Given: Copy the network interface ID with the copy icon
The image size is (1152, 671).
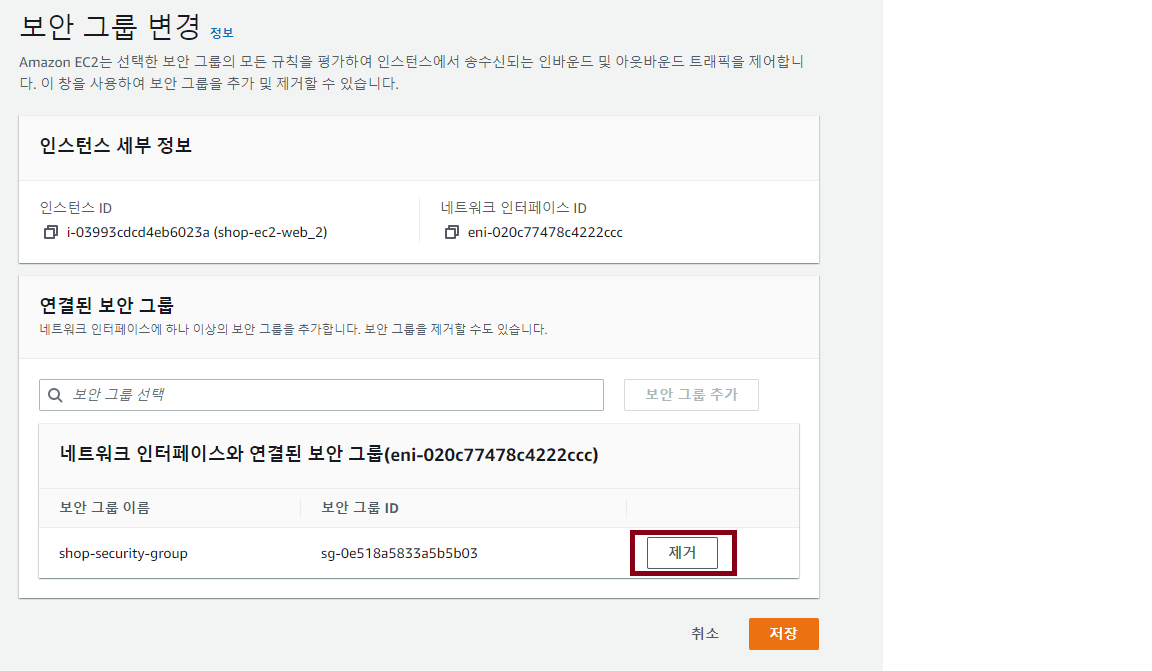Looking at the screenshot, I should coord(452,232).
